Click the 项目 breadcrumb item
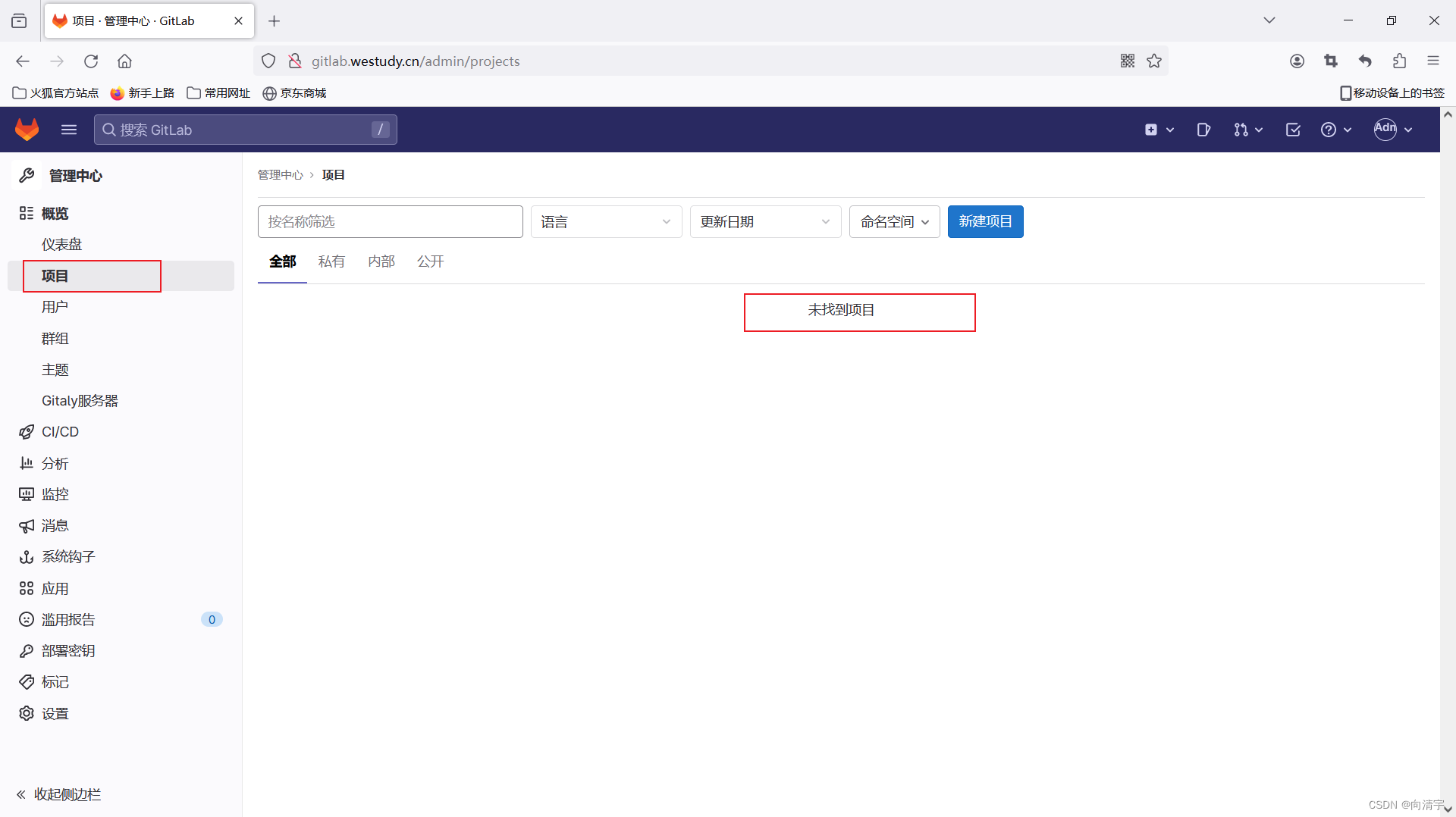The width and height of the screenshot is (1456, 817). [333, 175]
